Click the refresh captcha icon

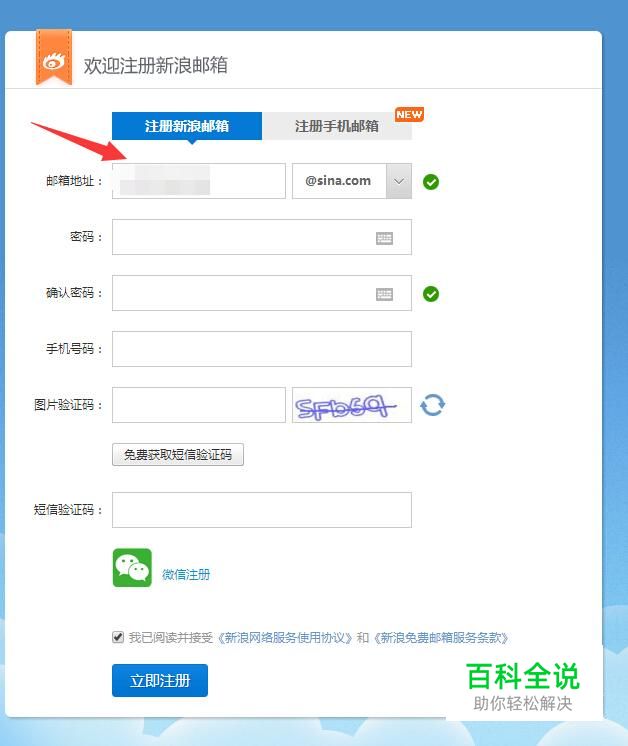click(x=432, y=405)
